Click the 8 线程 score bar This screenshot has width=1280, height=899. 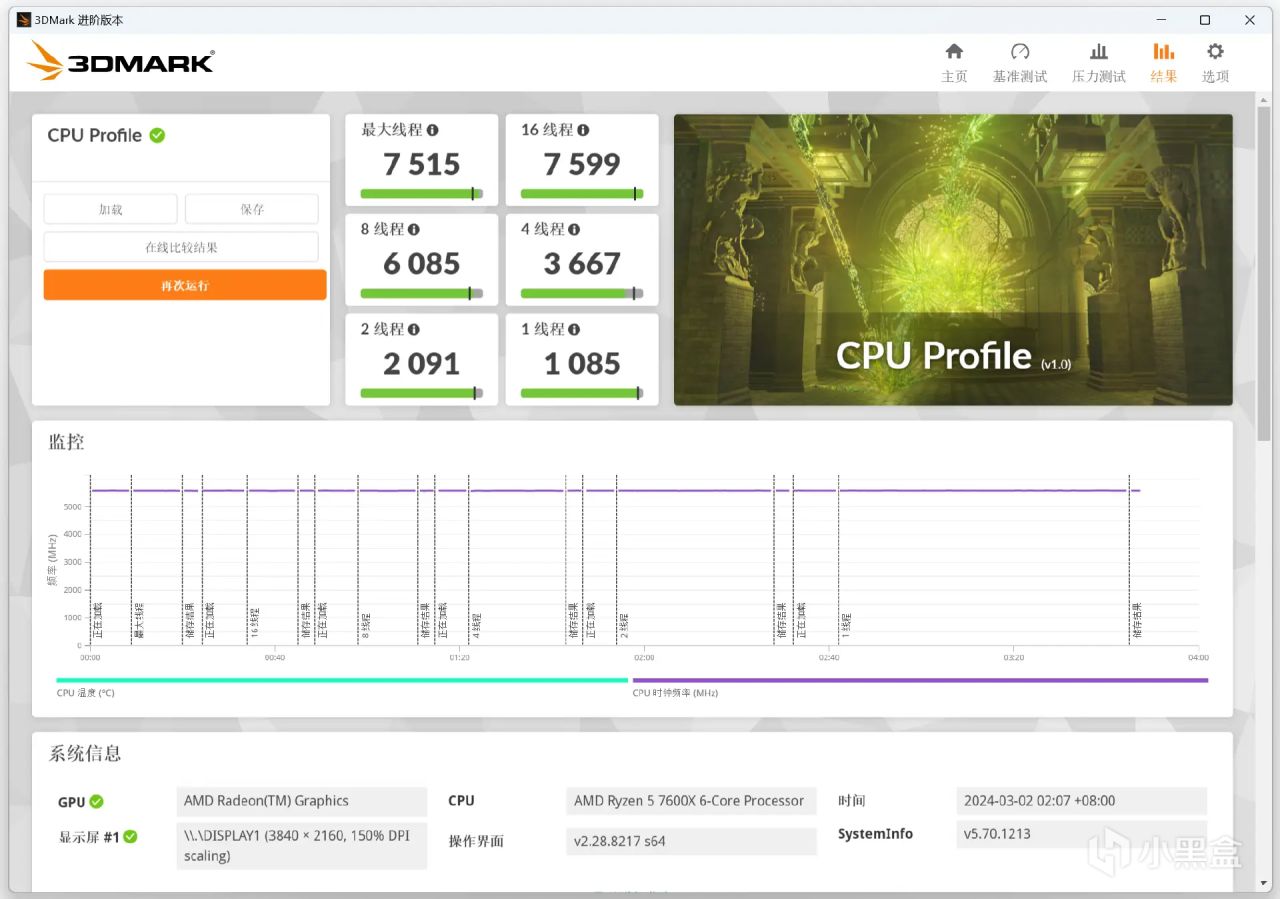pyautogui.click(x=422, y=294)
